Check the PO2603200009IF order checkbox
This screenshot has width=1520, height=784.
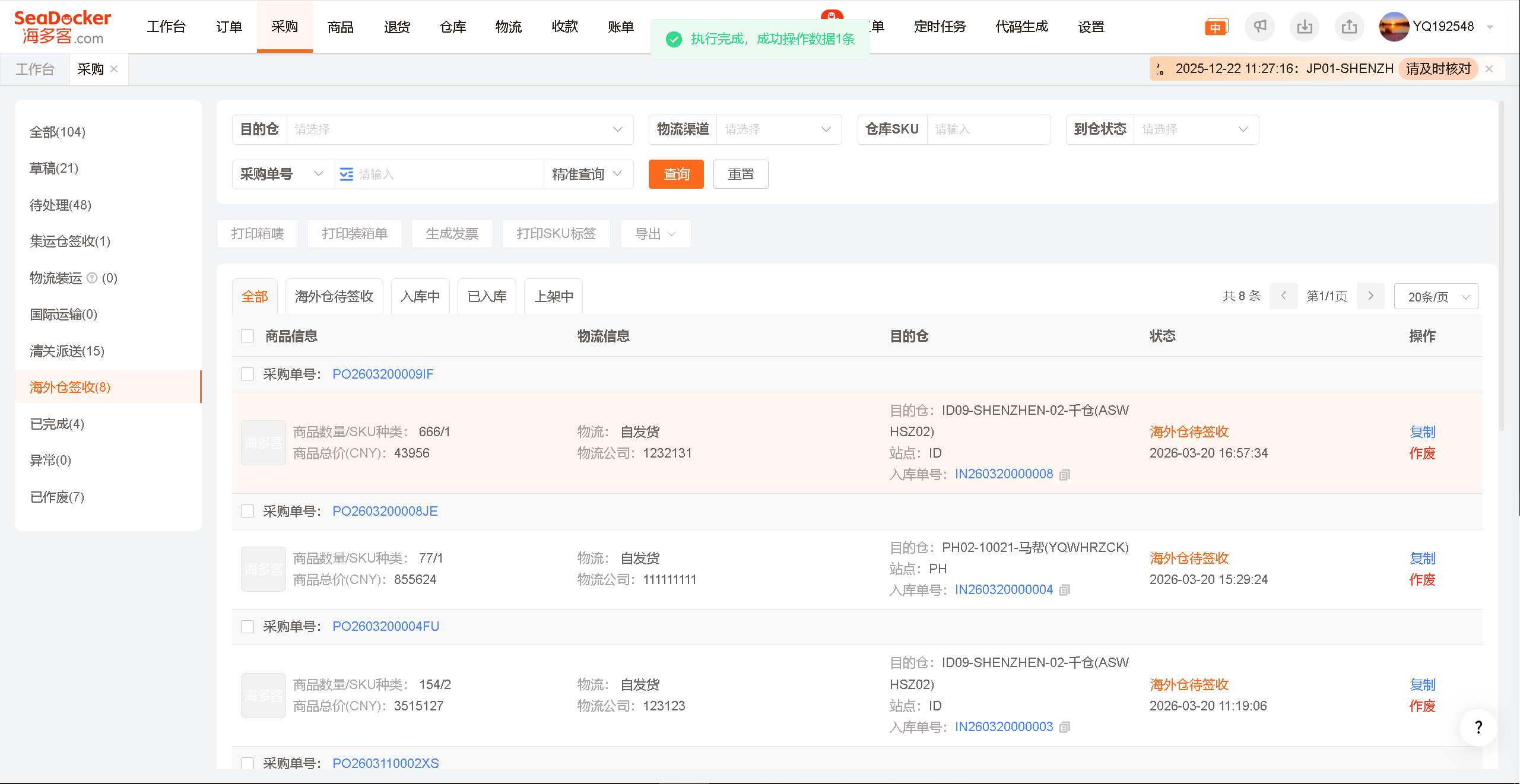247,374
